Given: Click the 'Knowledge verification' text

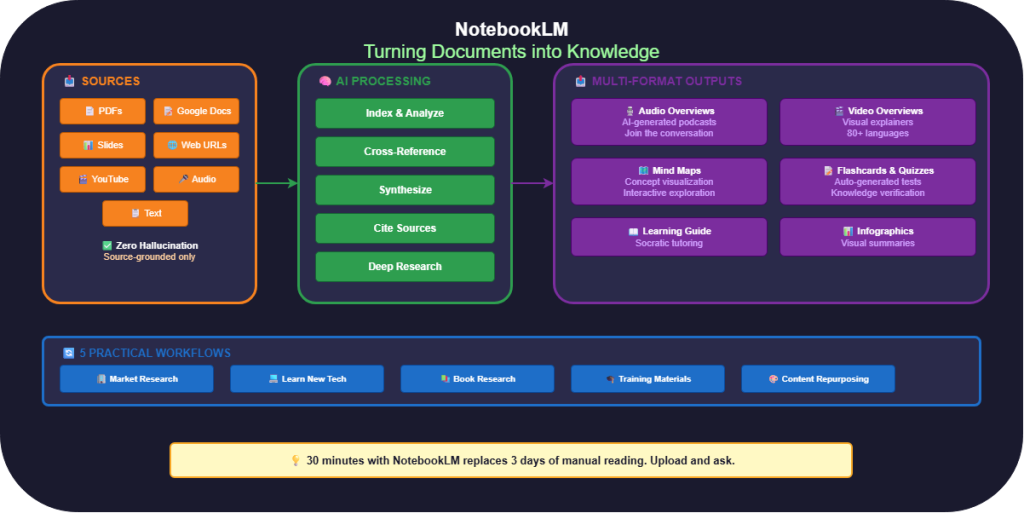Looking at the screenshot, I should pos(878,193).
